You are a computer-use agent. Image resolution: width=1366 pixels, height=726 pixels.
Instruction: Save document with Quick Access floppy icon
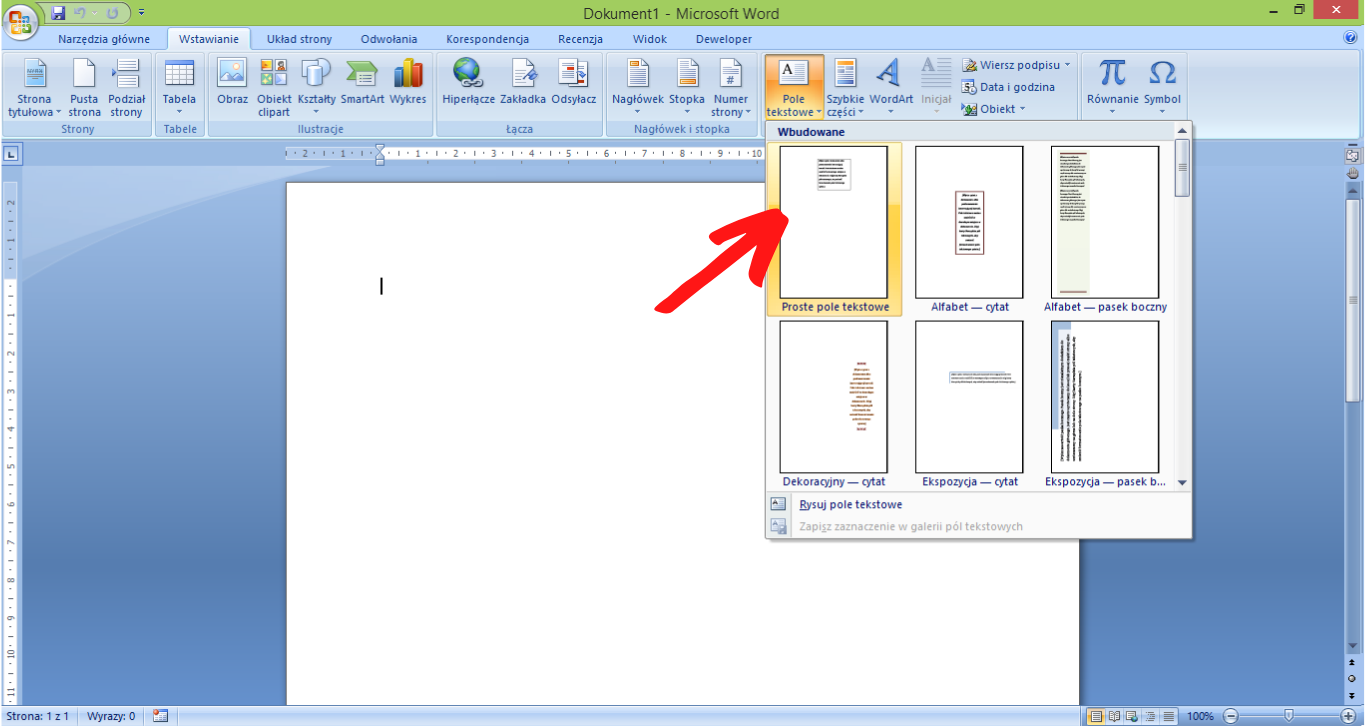(58, 13)
